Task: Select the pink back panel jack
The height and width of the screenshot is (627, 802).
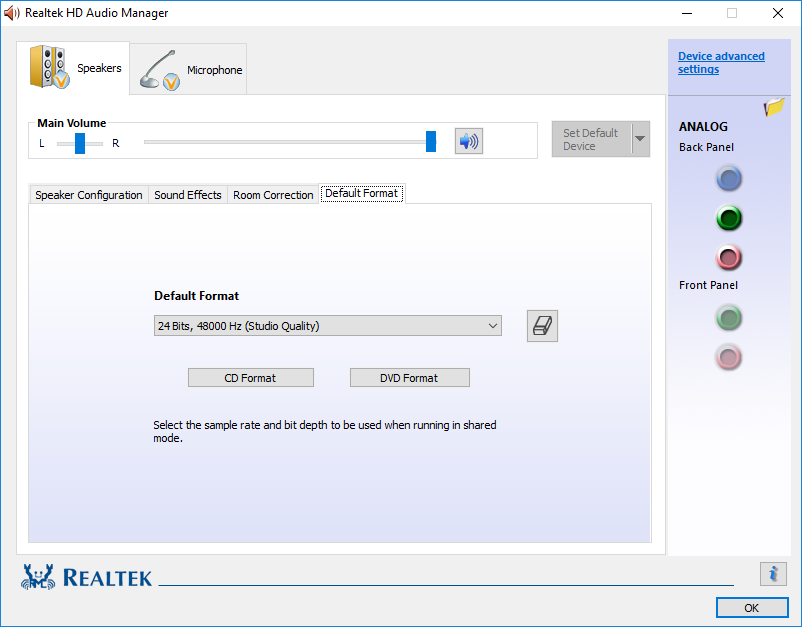Action: [x=729, y=257]
